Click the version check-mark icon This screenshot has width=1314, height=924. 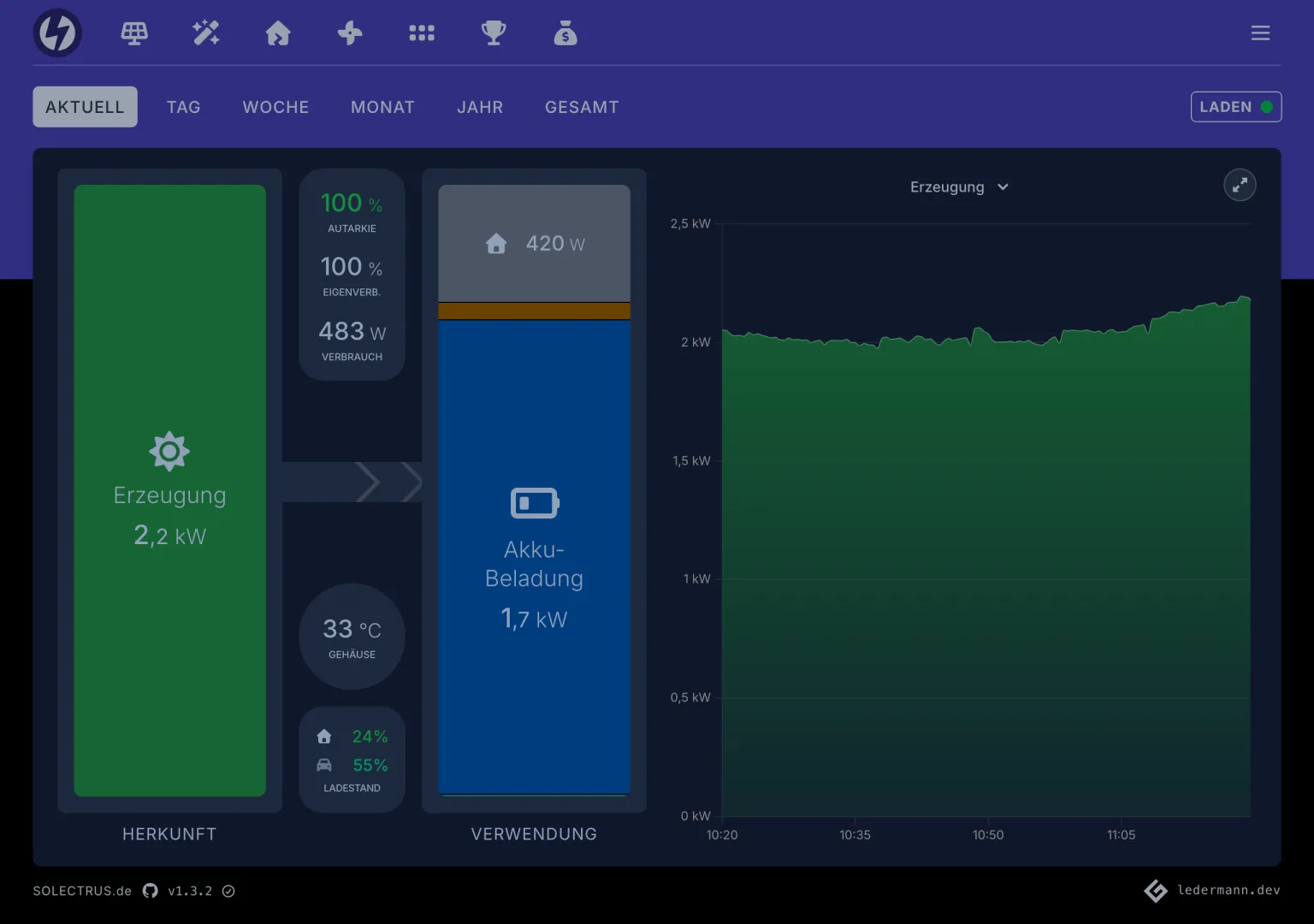click(228, 891)
